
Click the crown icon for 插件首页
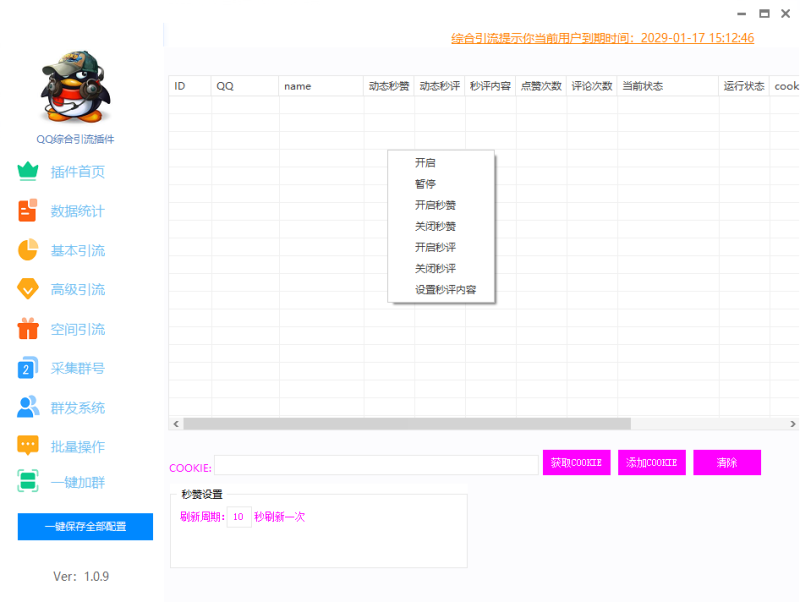click(28, 171)
